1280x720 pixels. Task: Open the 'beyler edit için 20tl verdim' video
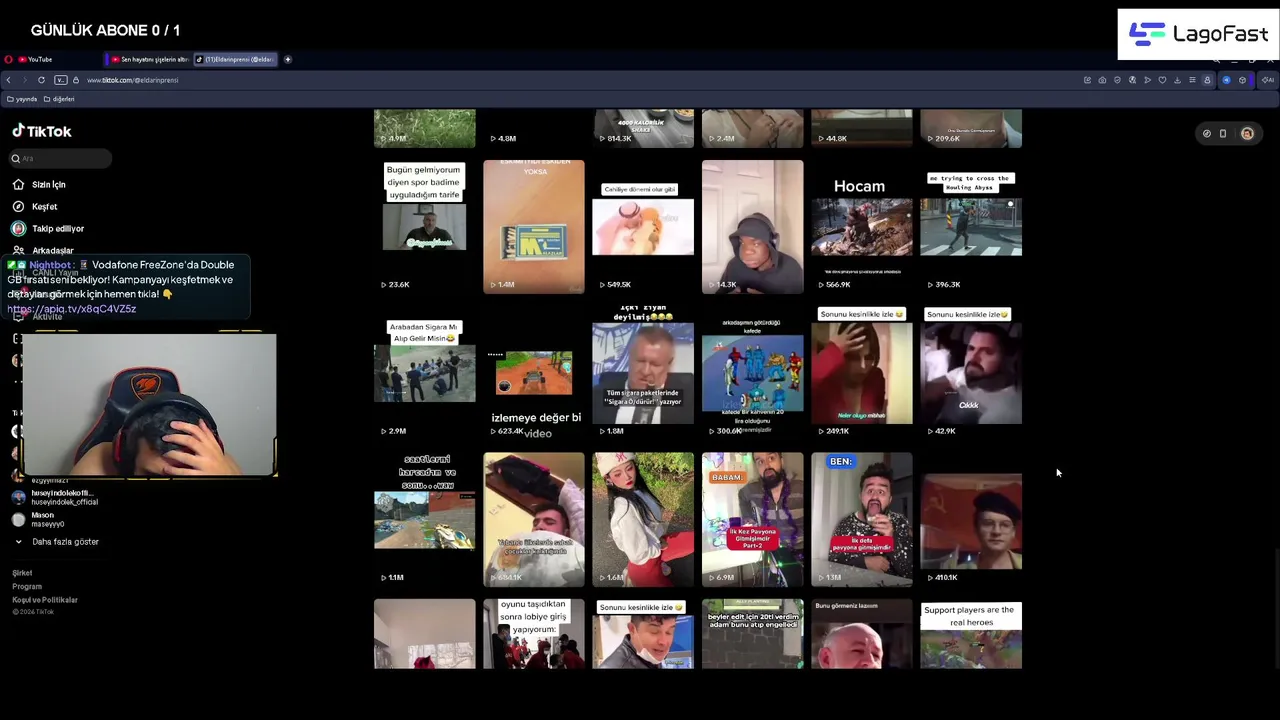[x=752, y=634]
